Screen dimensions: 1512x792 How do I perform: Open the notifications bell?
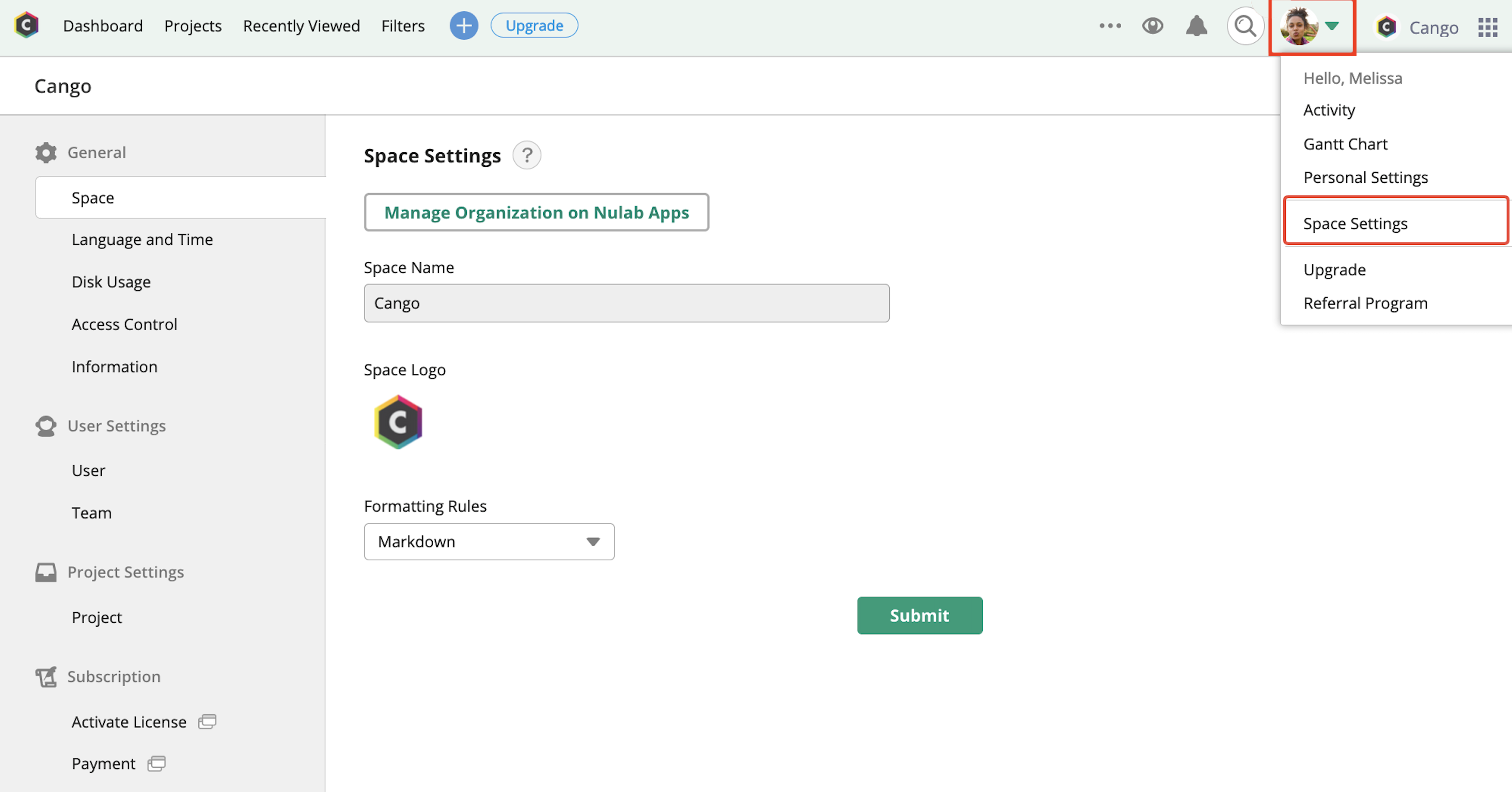(x=1196, y=26)
